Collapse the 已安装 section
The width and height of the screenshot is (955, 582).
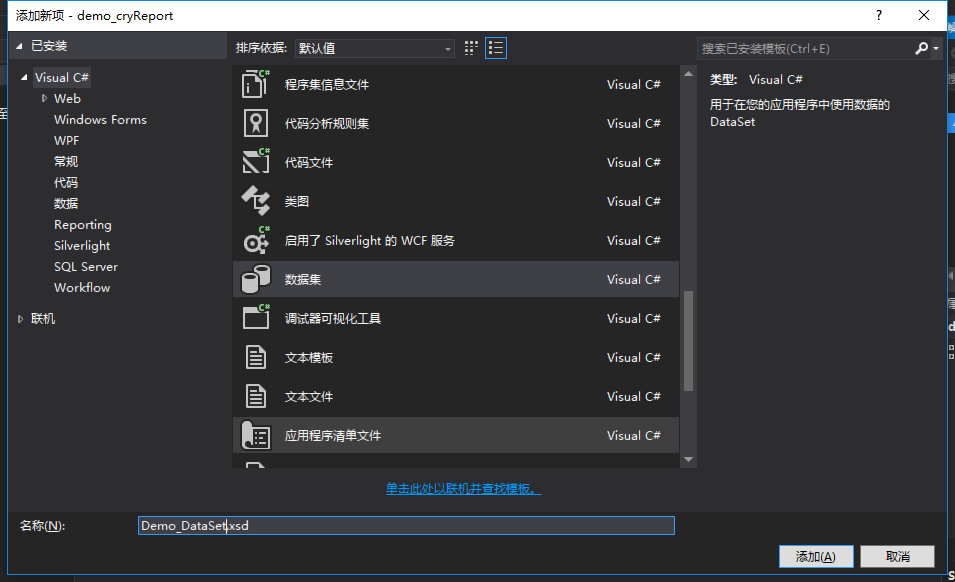coord(19,46)
